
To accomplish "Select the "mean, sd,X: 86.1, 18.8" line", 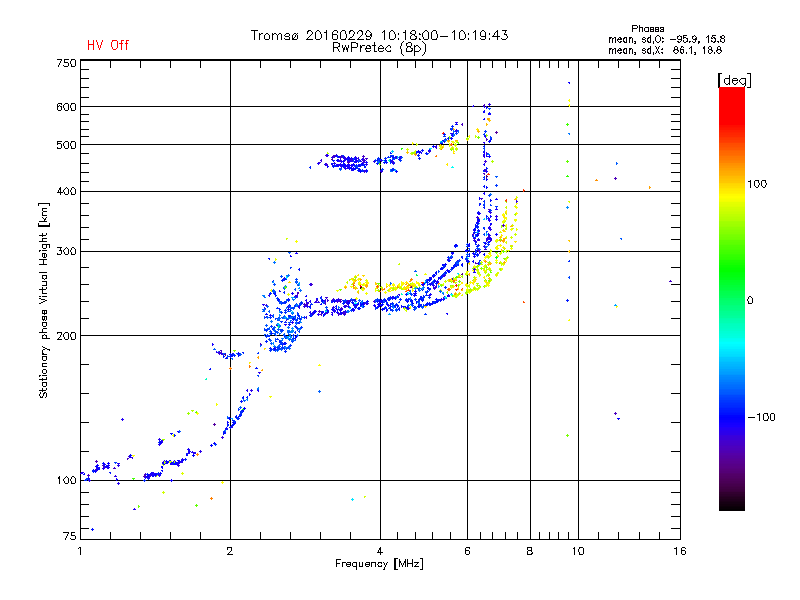I will pos(665,50).
